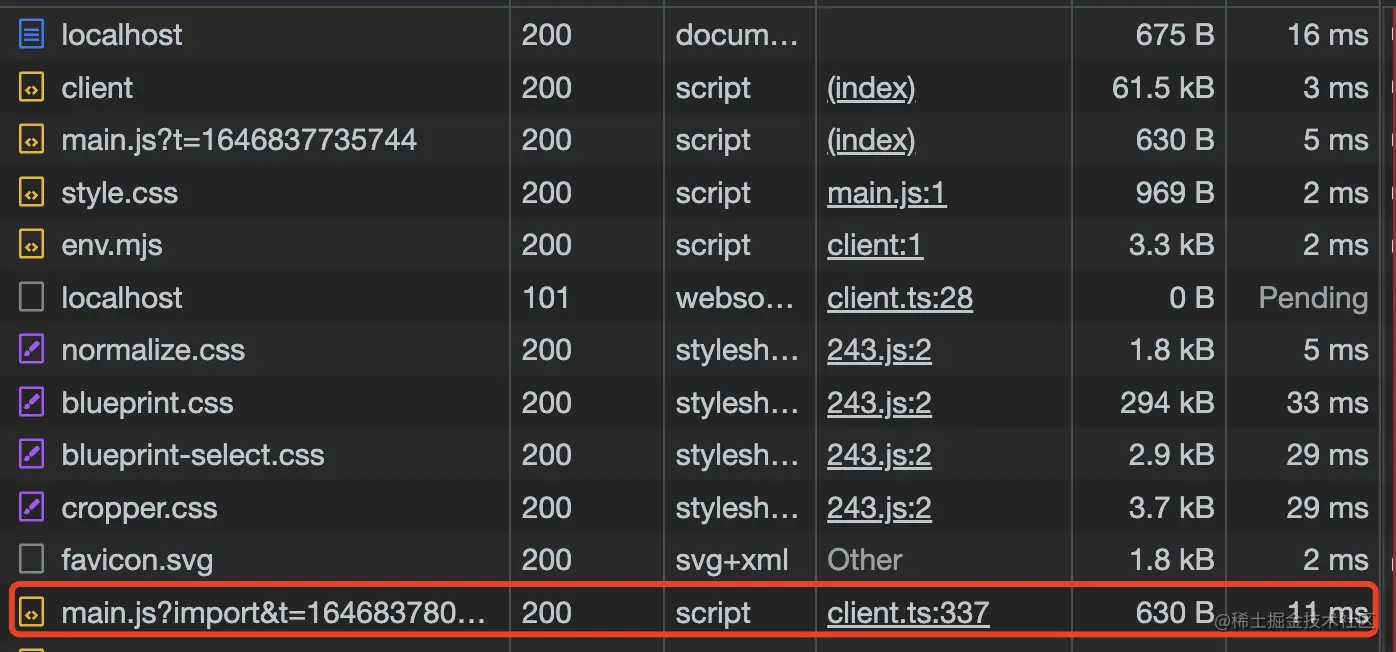Select the favicon.svg request name
Screen dimensions: 1396x652
point(137,560)
